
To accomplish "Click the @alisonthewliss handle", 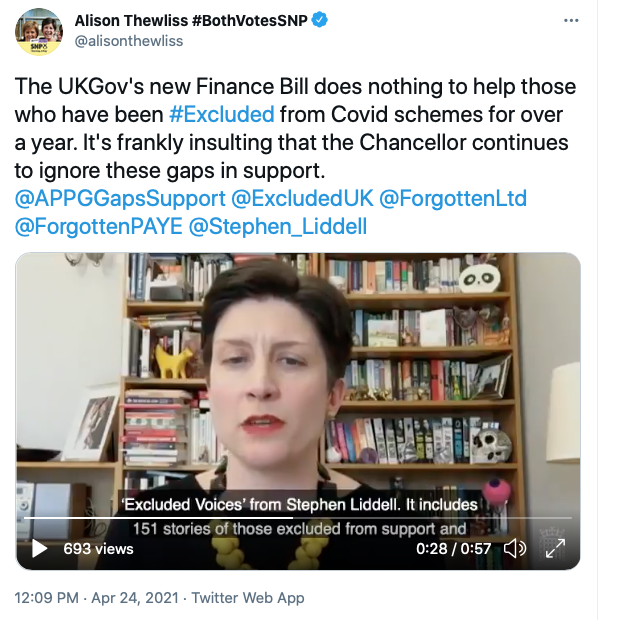I will (129, 41).
